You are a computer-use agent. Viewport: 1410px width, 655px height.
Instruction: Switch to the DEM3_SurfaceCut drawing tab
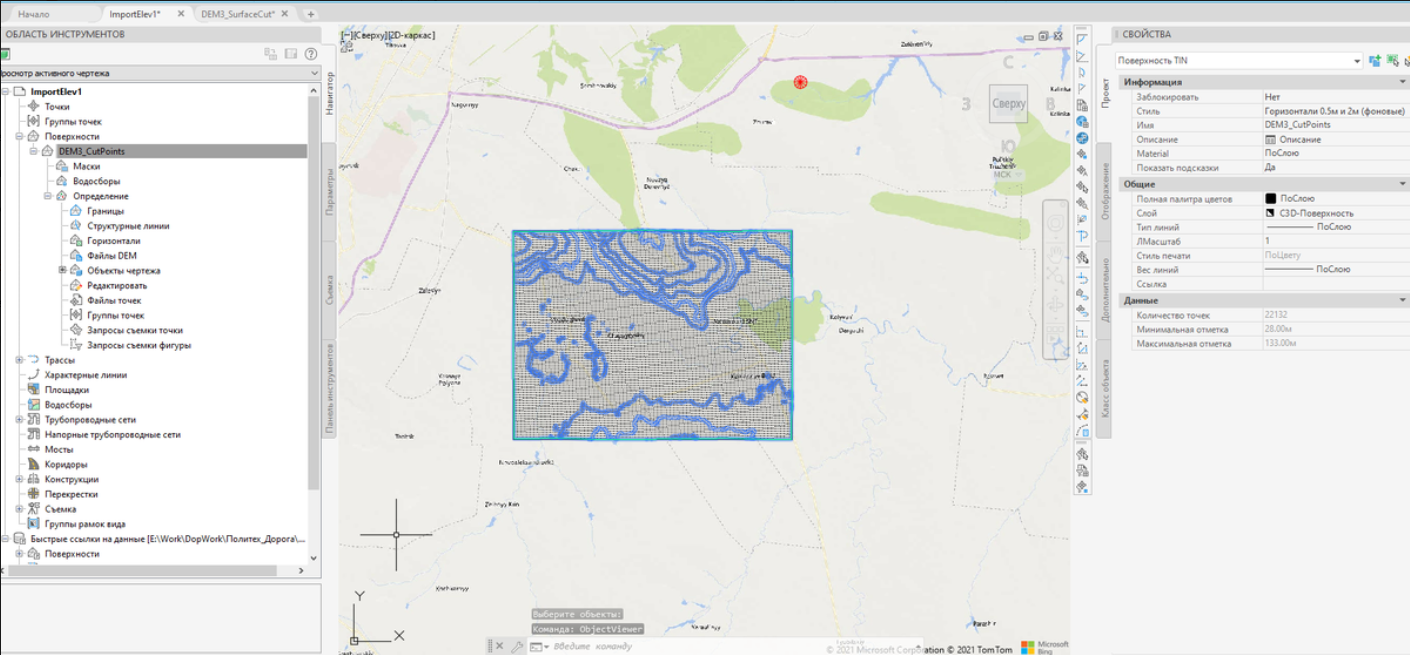238,14
